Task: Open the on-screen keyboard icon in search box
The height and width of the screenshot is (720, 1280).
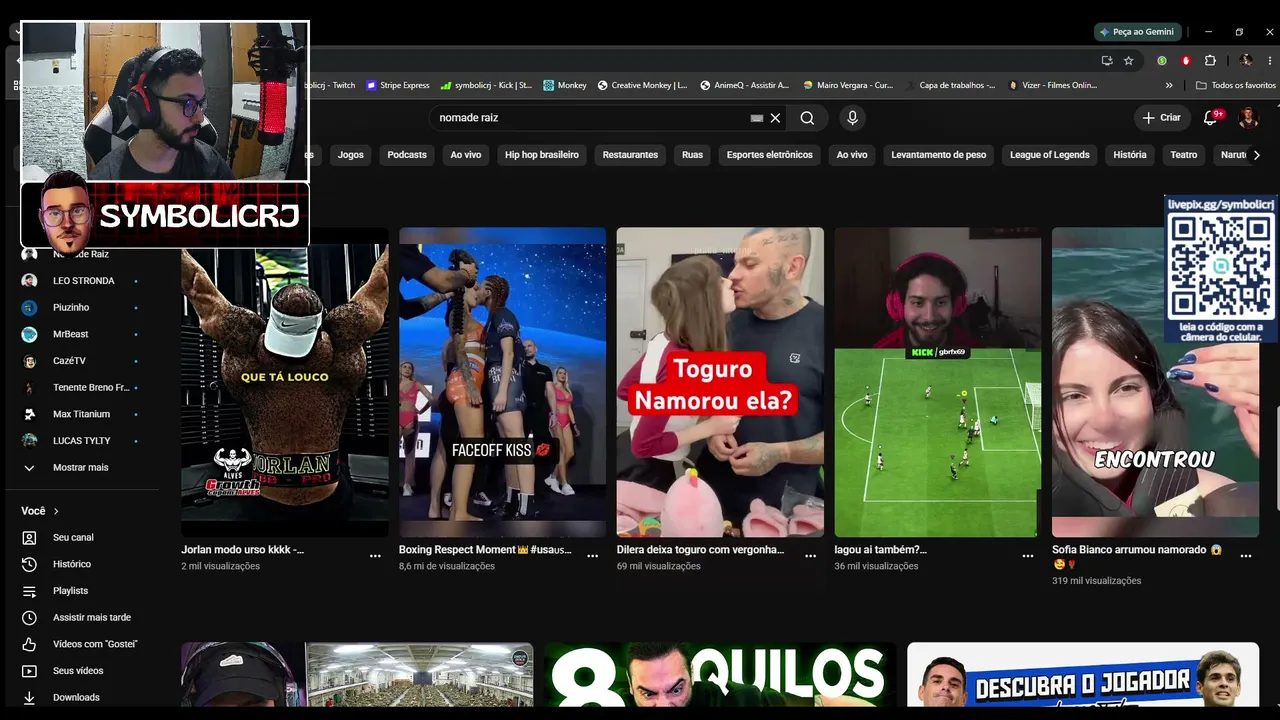Action: pyautogui.click(x=757, y=118)
